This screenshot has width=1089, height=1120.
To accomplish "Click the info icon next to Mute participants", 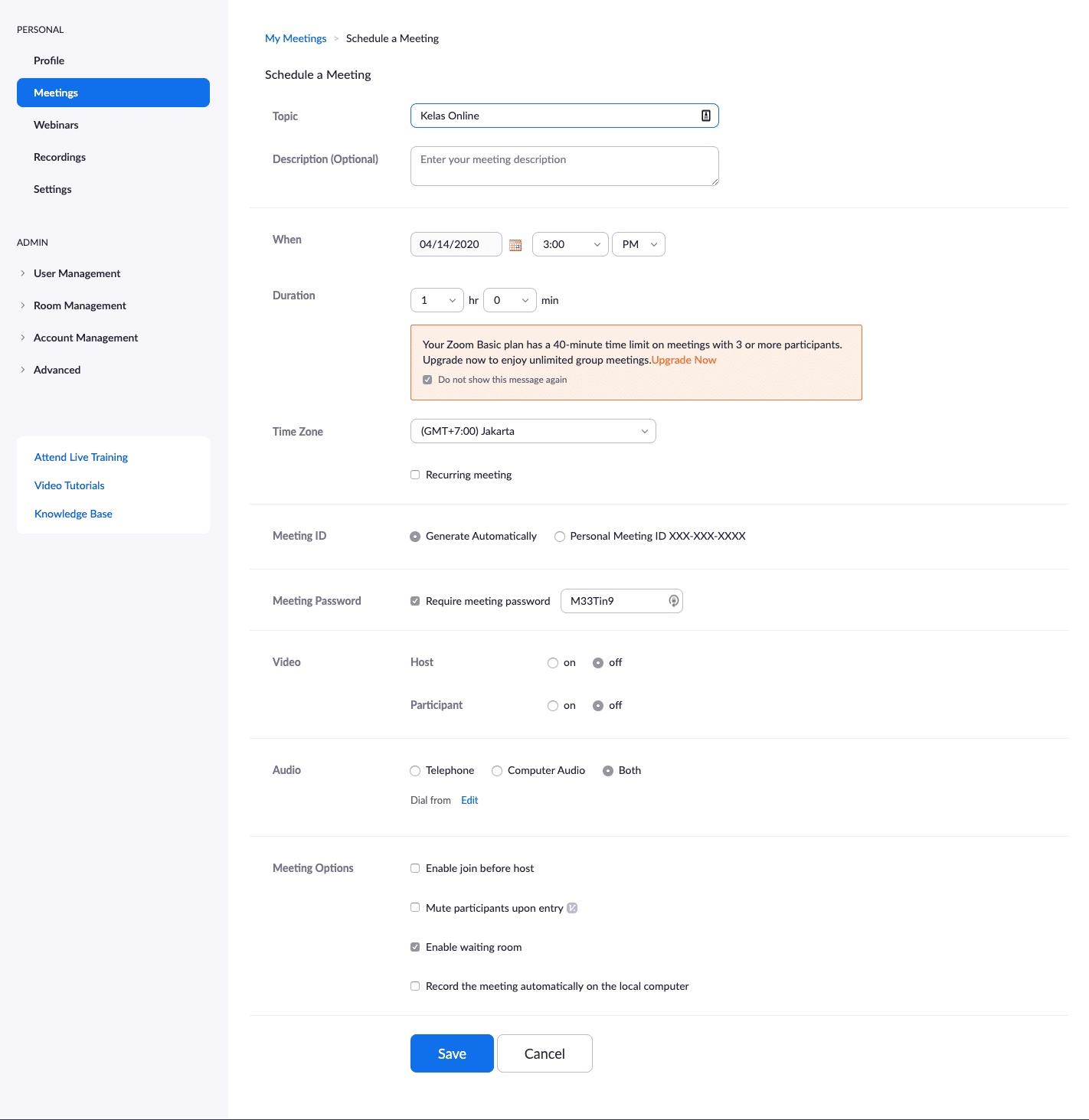I will point(572,908).
